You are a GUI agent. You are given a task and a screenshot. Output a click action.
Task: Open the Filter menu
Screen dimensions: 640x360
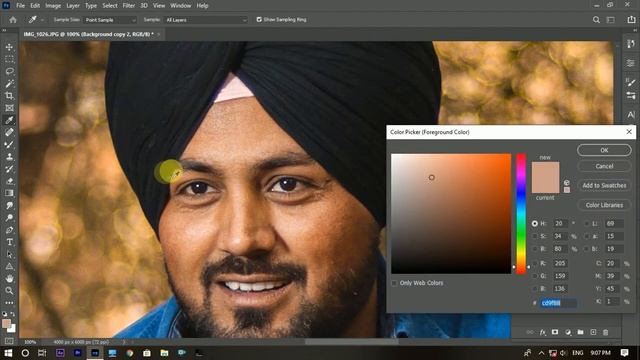pos(129,6)
